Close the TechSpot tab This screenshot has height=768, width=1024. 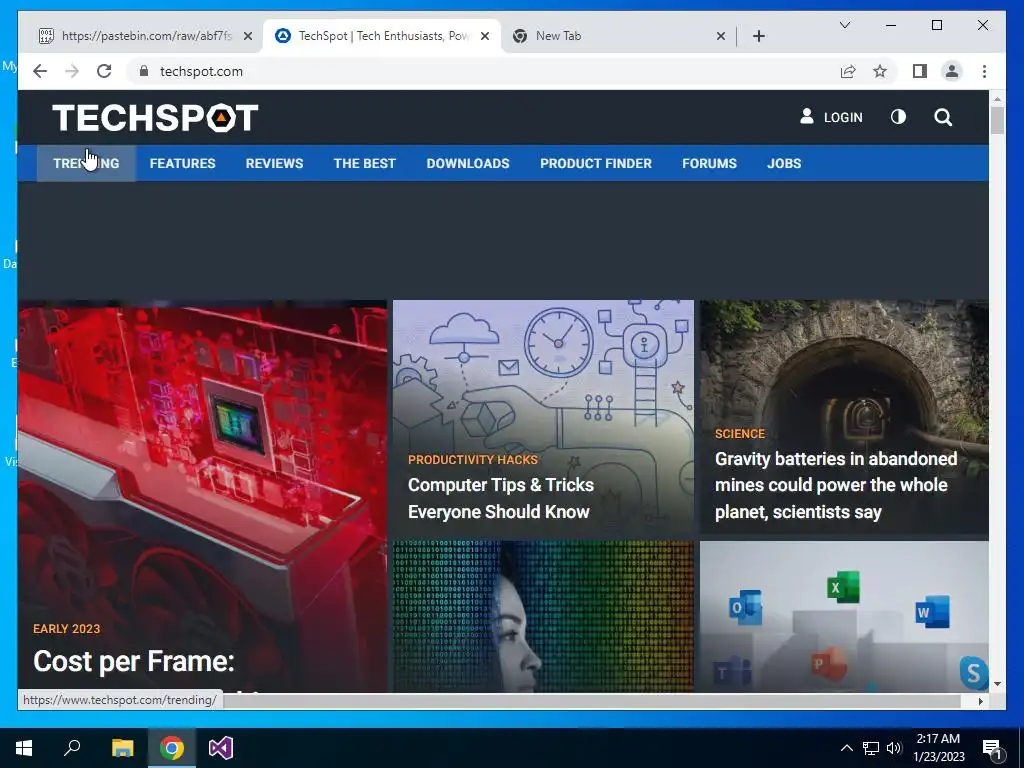pyautogui.click(x=485, y=36)
